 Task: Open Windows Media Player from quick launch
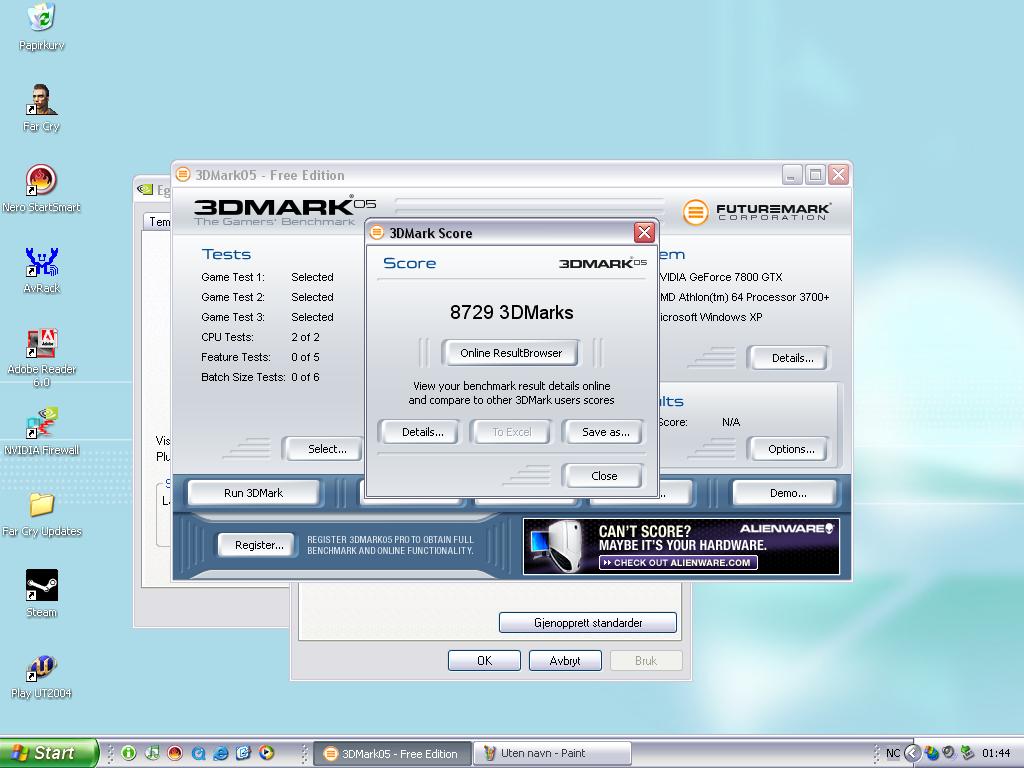coord(266,753)
